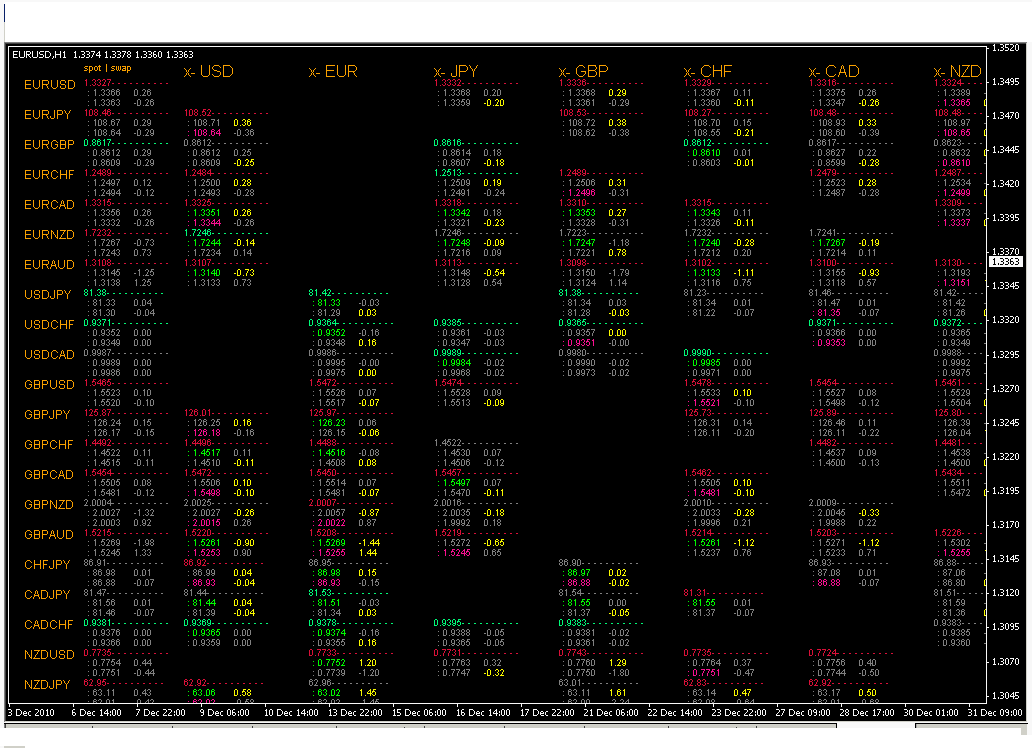
Task: Click the NZDUSD pair label
Action: point(49,655)
